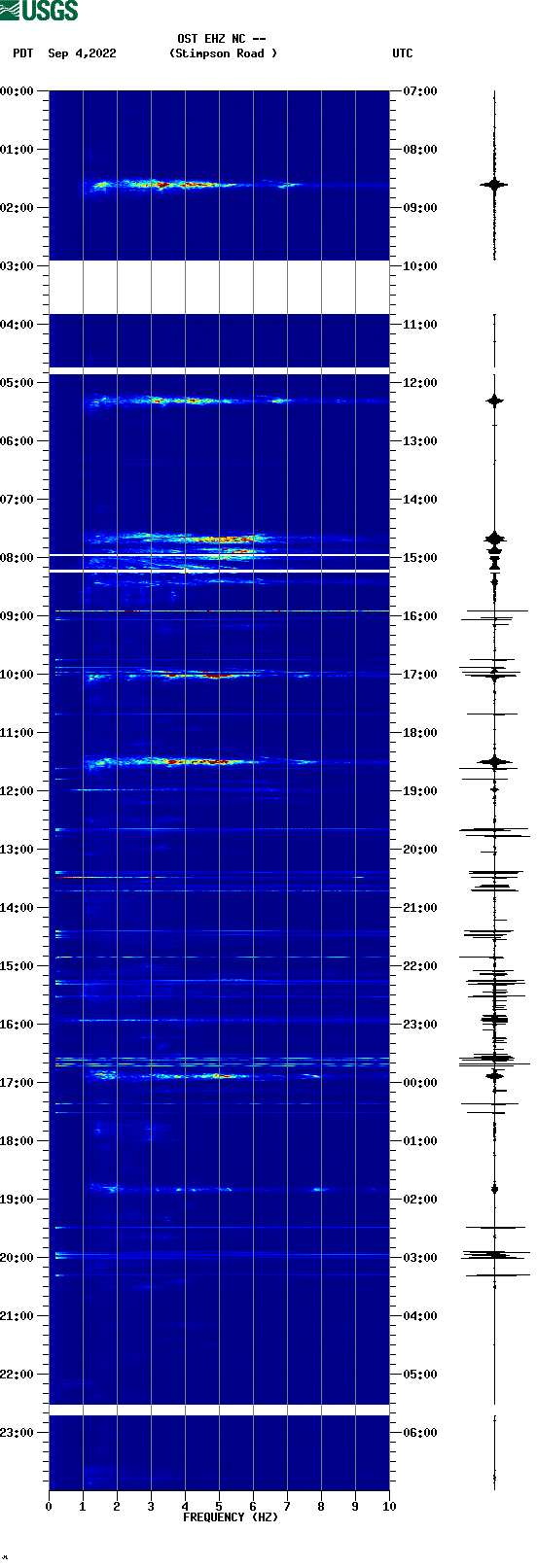Click the PDT timezone label
Viewport: 537px width, 1568px height.
coord(22,53)
